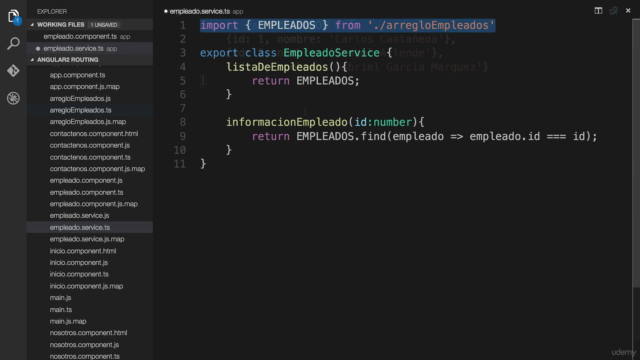Click the EXPLORER panel title
Screen dimensions: 640x360
[x=52, y=11]
